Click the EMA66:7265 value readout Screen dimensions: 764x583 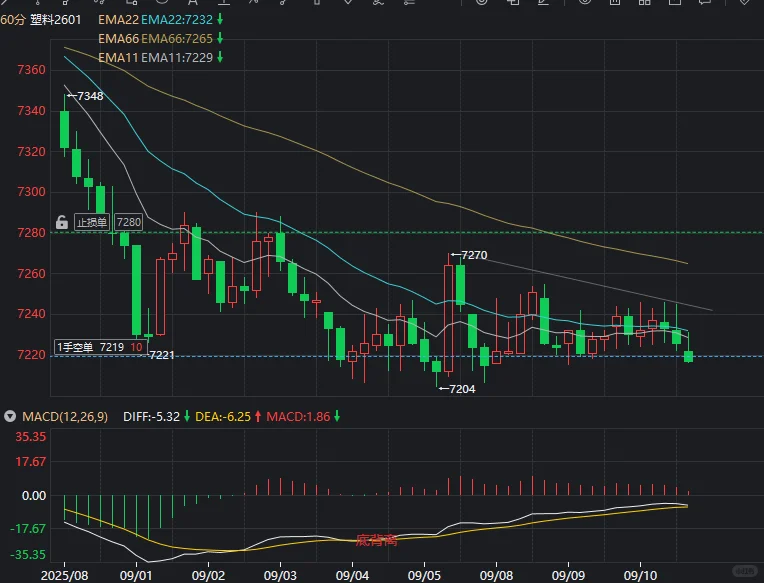tap(177, 38)
